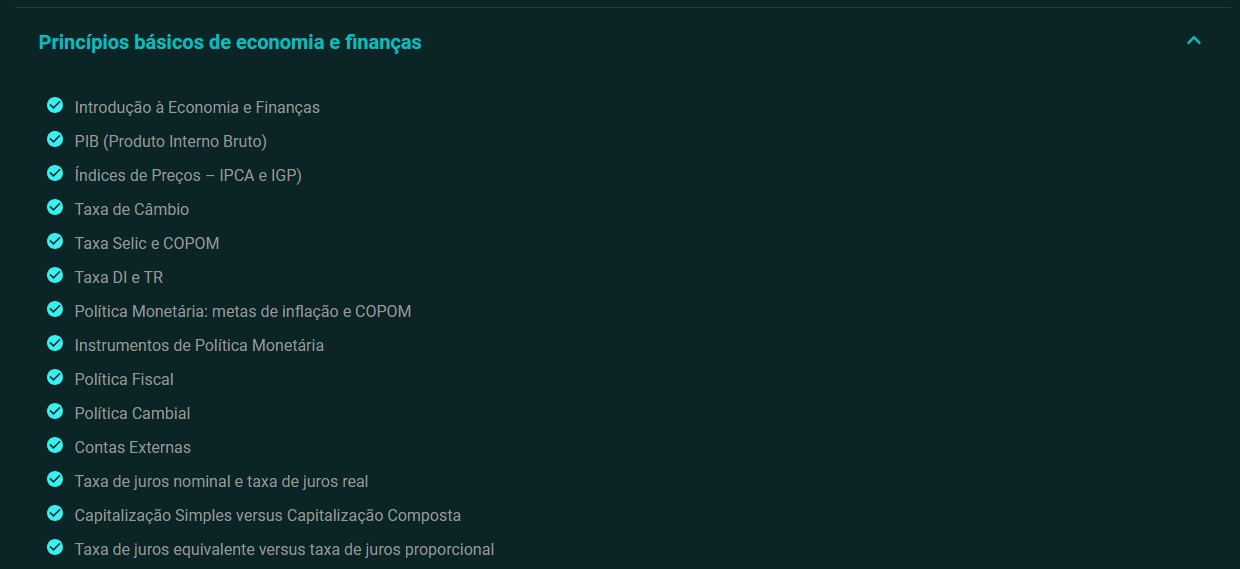1240x569 pixels.
Task: Click the checkmark beside Instrumentos de Política Monetária
Action: coord(55,343)
